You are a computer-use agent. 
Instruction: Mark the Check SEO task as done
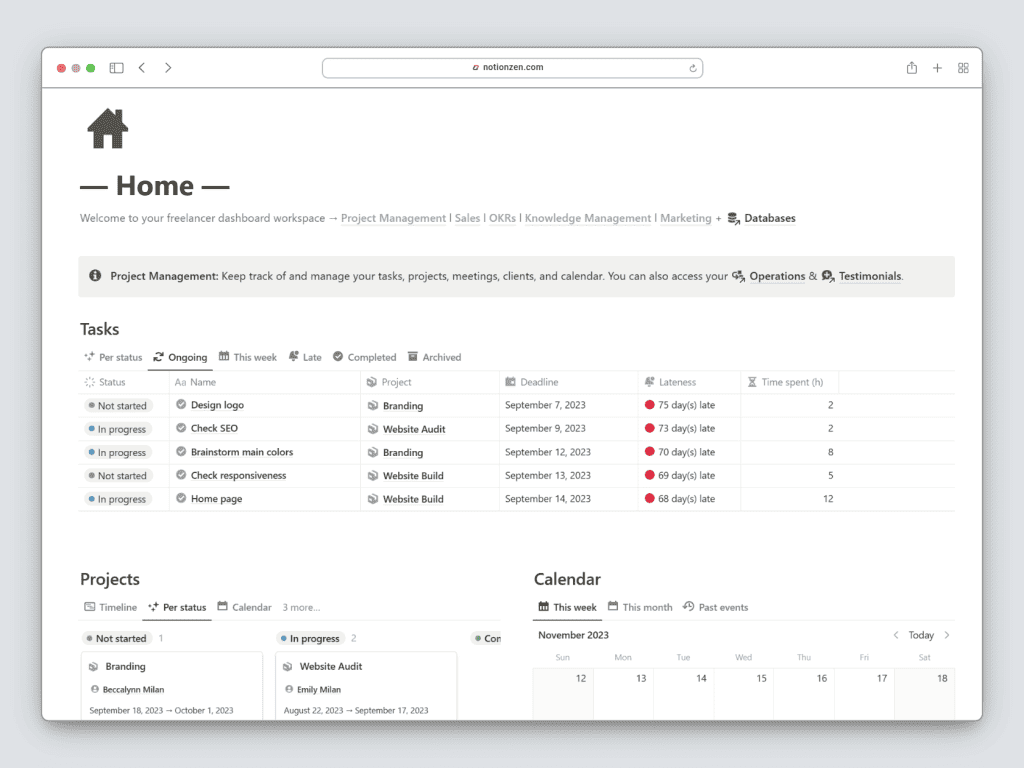pyautogui.click(x=181, y=428)
